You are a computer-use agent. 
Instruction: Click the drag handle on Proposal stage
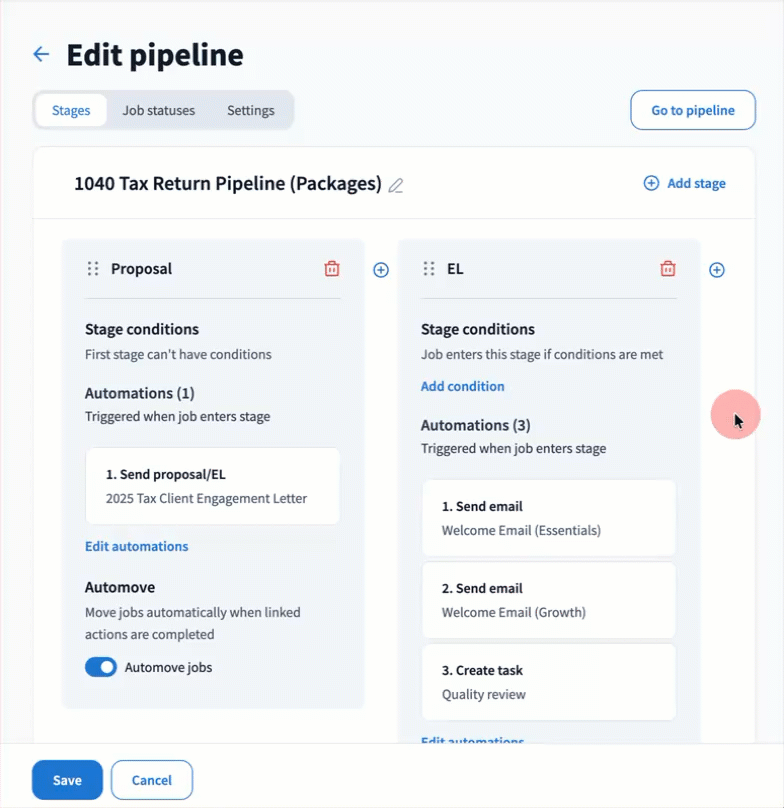pyautogui.click(x=93, y=269)
